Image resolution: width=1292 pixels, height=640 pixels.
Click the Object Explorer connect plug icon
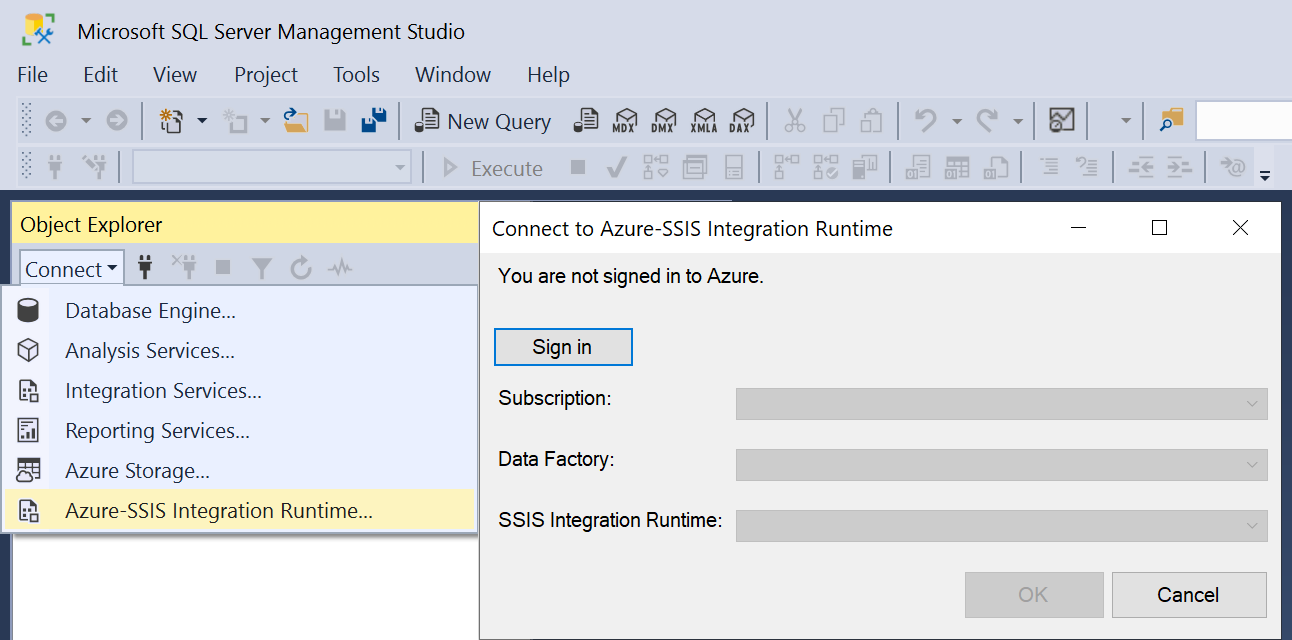tap(145, 267)
